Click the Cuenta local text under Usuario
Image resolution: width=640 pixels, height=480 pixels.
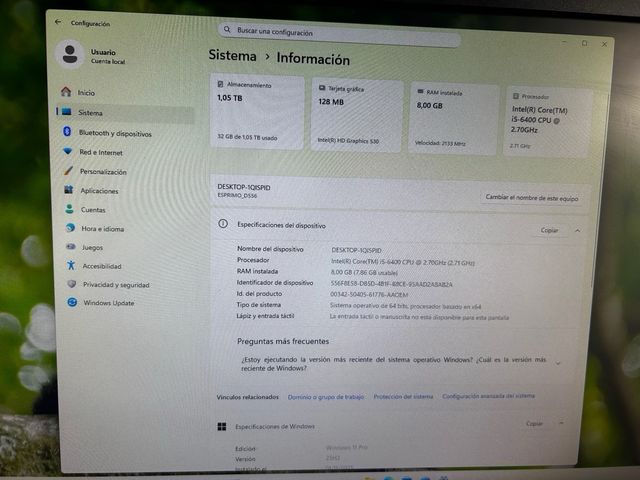point(108,61)
